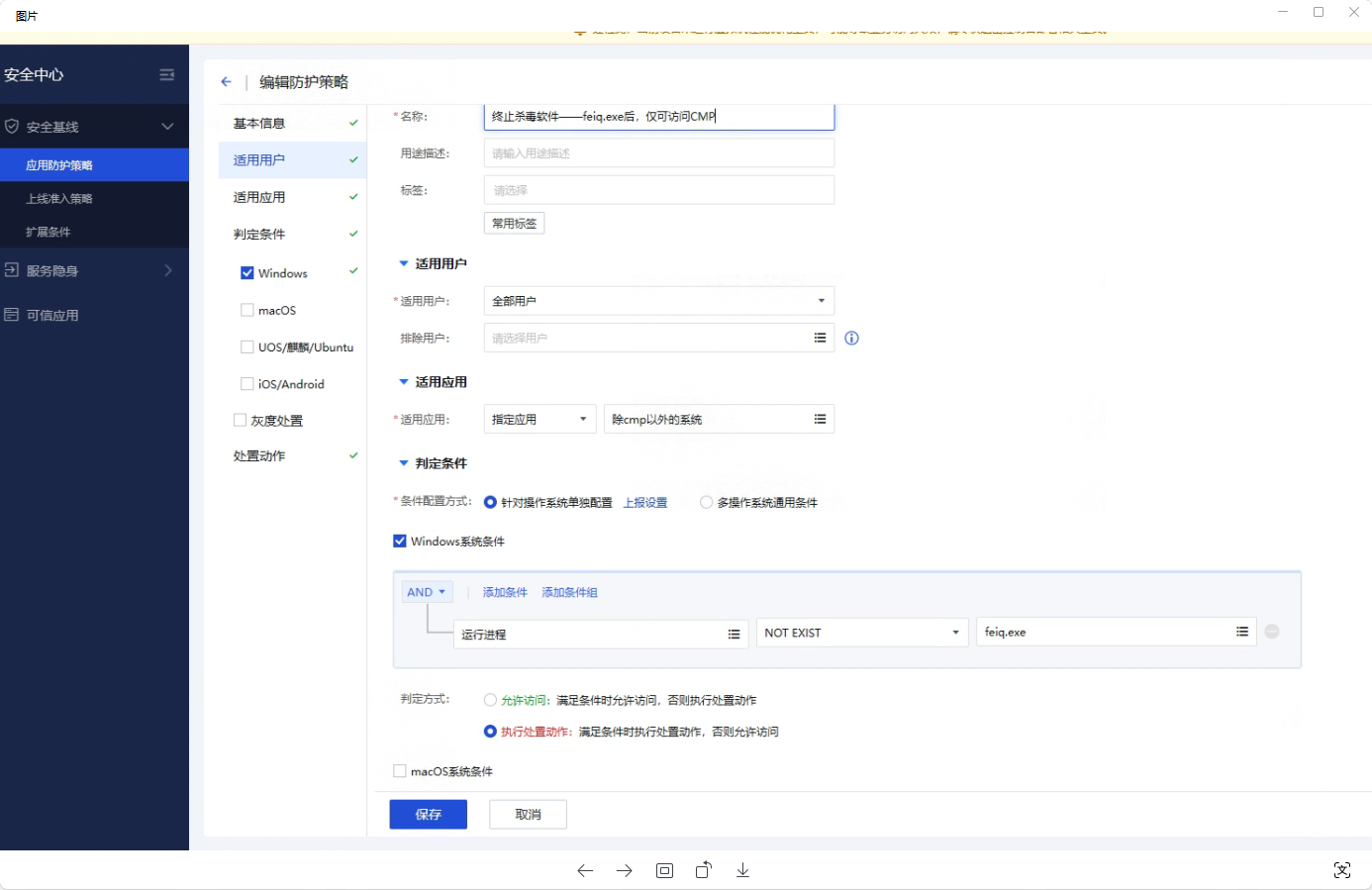This screenshot has height=890, width=1372.
Task: Jump to the 处置动作 section
Action: coord(259,456)
